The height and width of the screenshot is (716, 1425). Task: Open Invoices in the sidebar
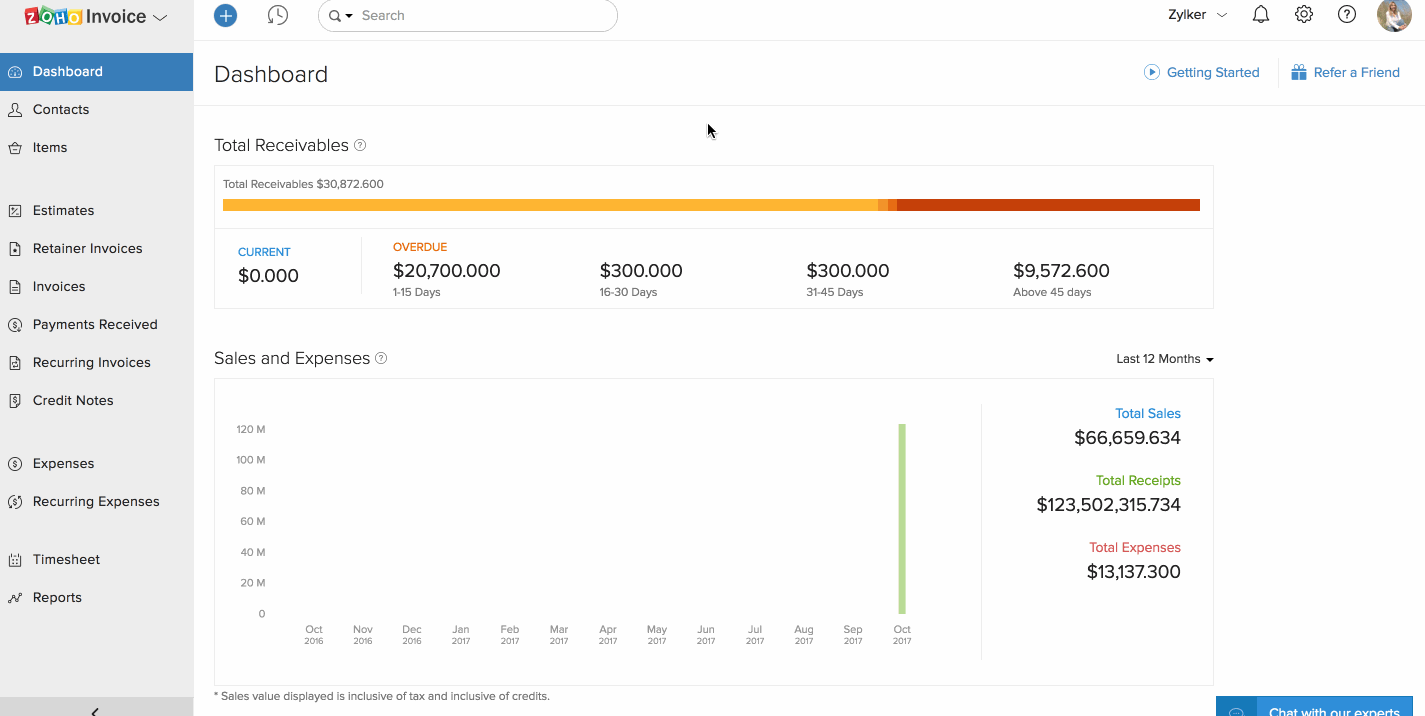tap(59, 286)
